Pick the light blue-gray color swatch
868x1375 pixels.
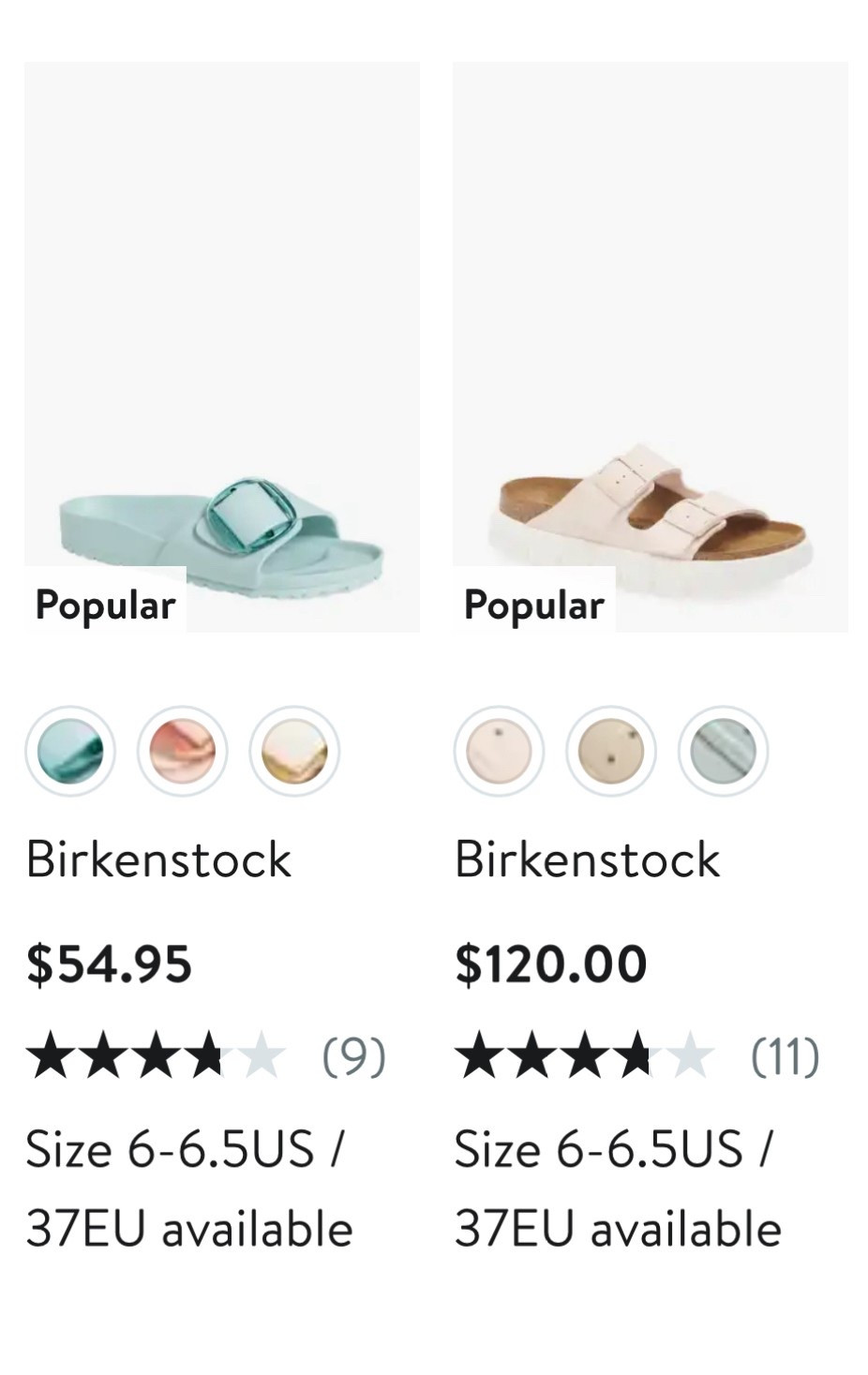coord(723,751)
